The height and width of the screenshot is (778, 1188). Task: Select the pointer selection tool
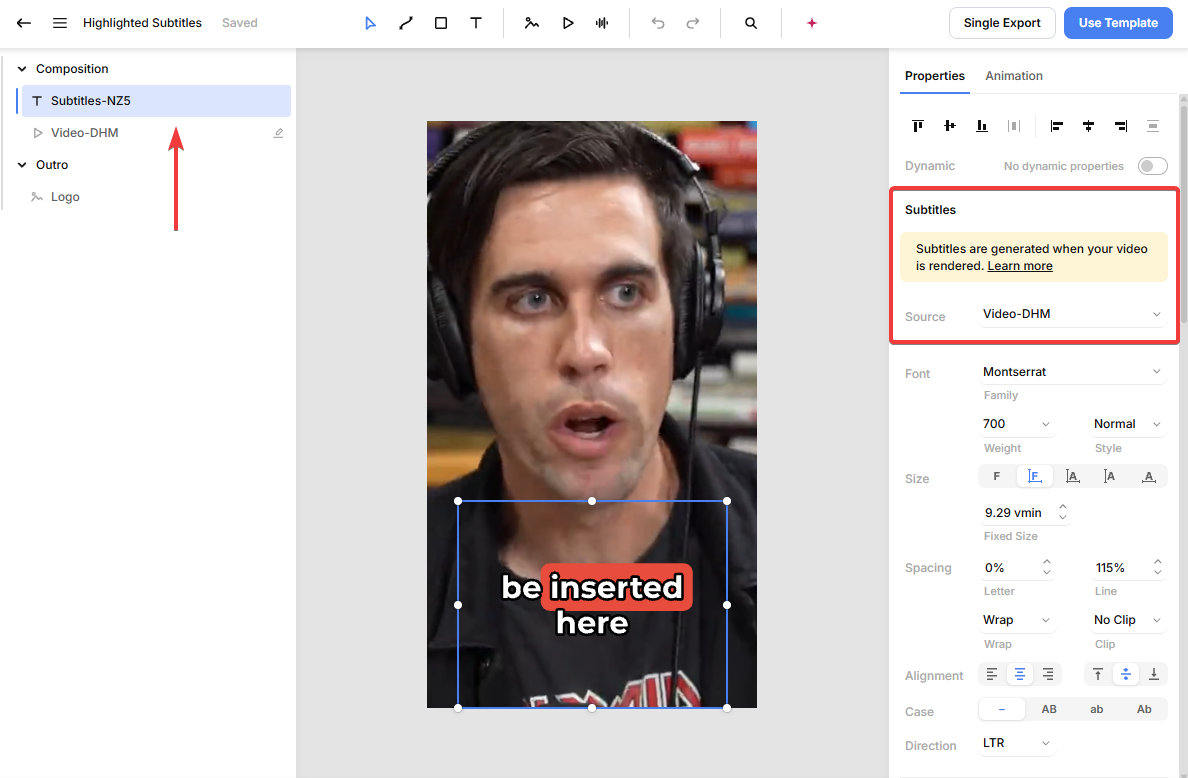pyautogui.click(x=370, y=23)
